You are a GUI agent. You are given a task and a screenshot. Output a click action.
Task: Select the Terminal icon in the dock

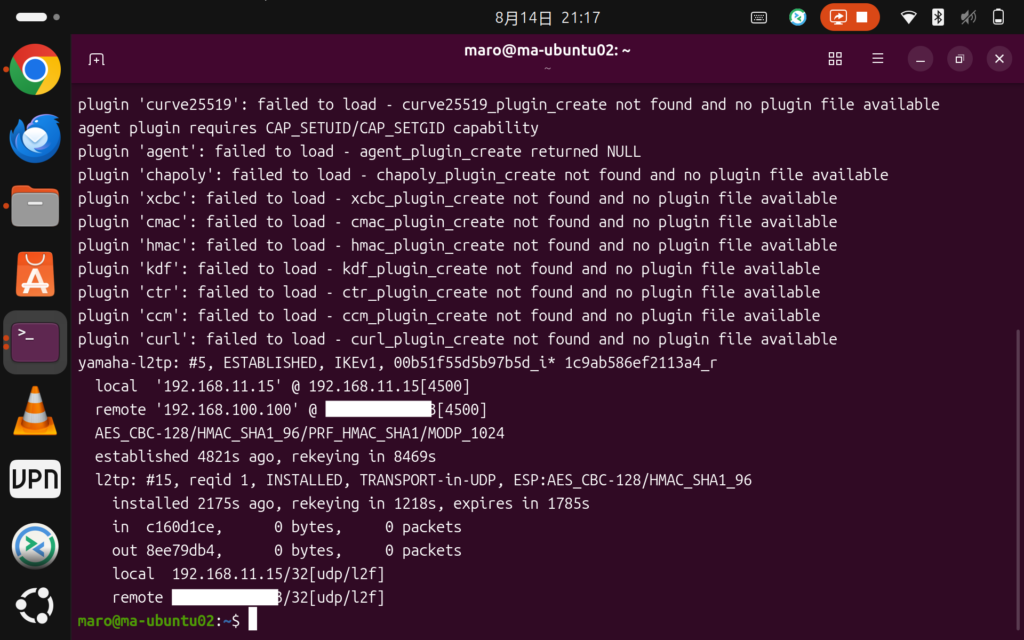(35, 342)
